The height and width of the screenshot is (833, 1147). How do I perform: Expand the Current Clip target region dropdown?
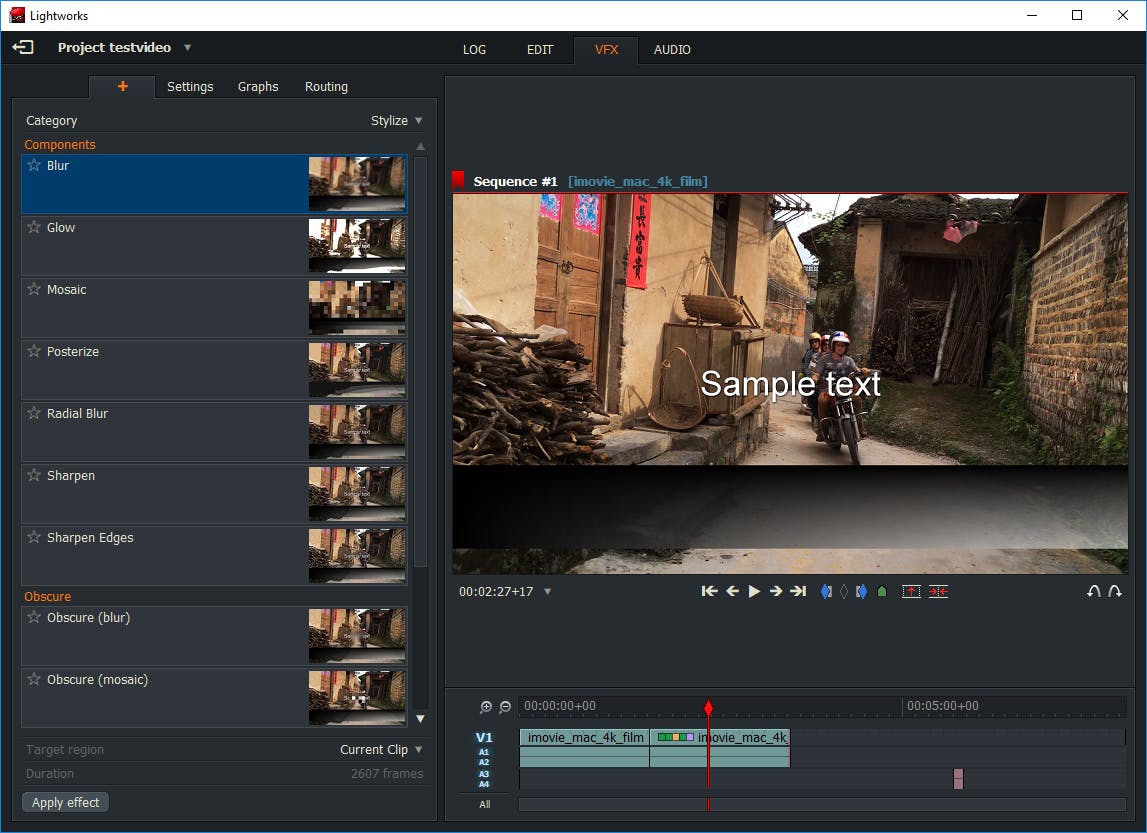click(x=381, y=750)
